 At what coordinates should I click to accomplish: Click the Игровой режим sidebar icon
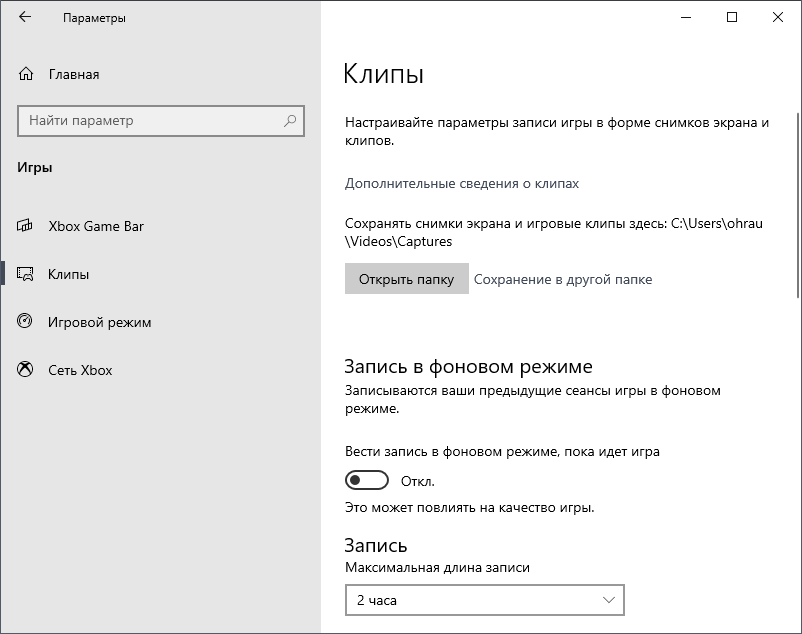(x=26, y=322)
